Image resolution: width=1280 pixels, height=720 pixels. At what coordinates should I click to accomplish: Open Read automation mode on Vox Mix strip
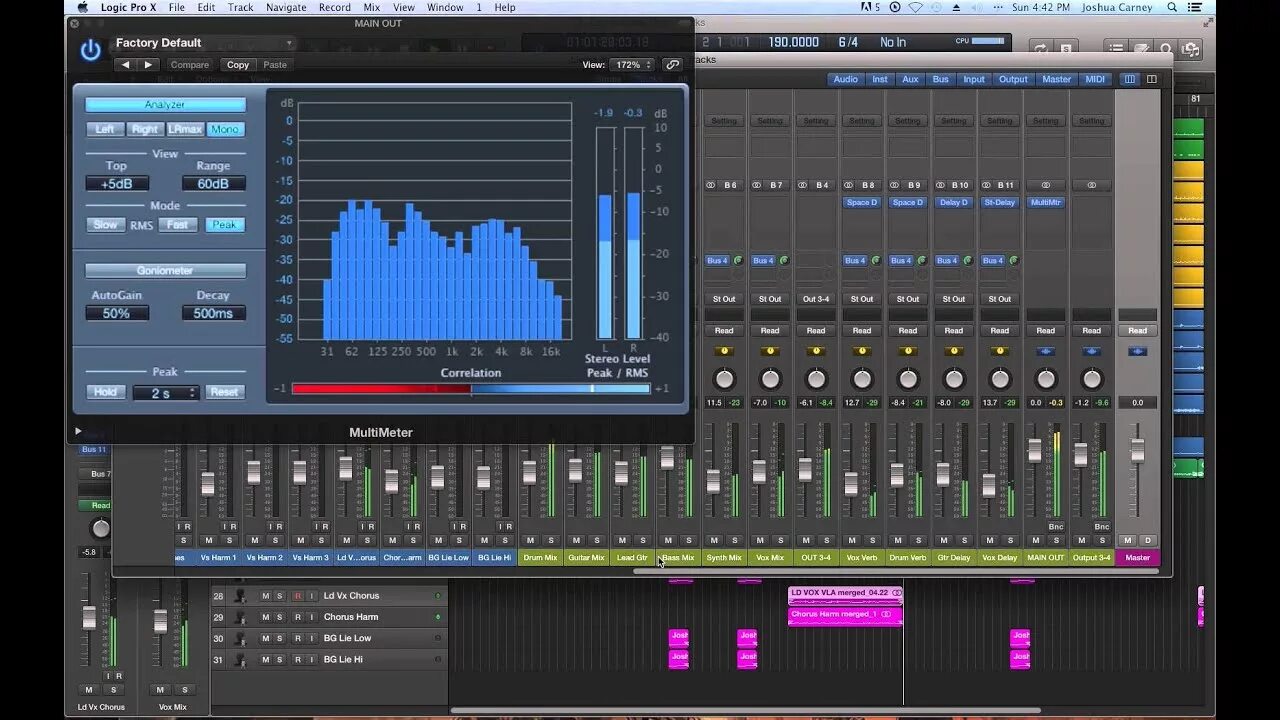(770, 330)
